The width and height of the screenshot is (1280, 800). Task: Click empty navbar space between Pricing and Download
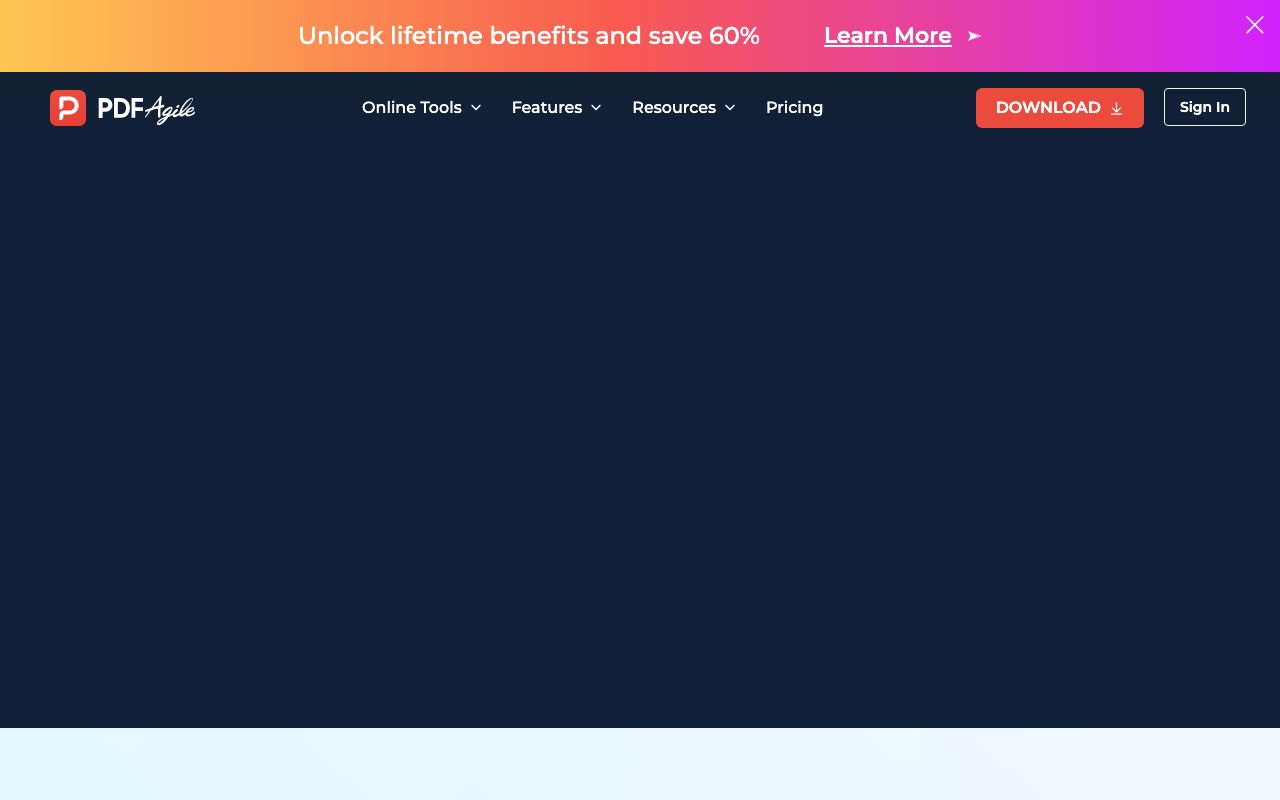(900, 107)
